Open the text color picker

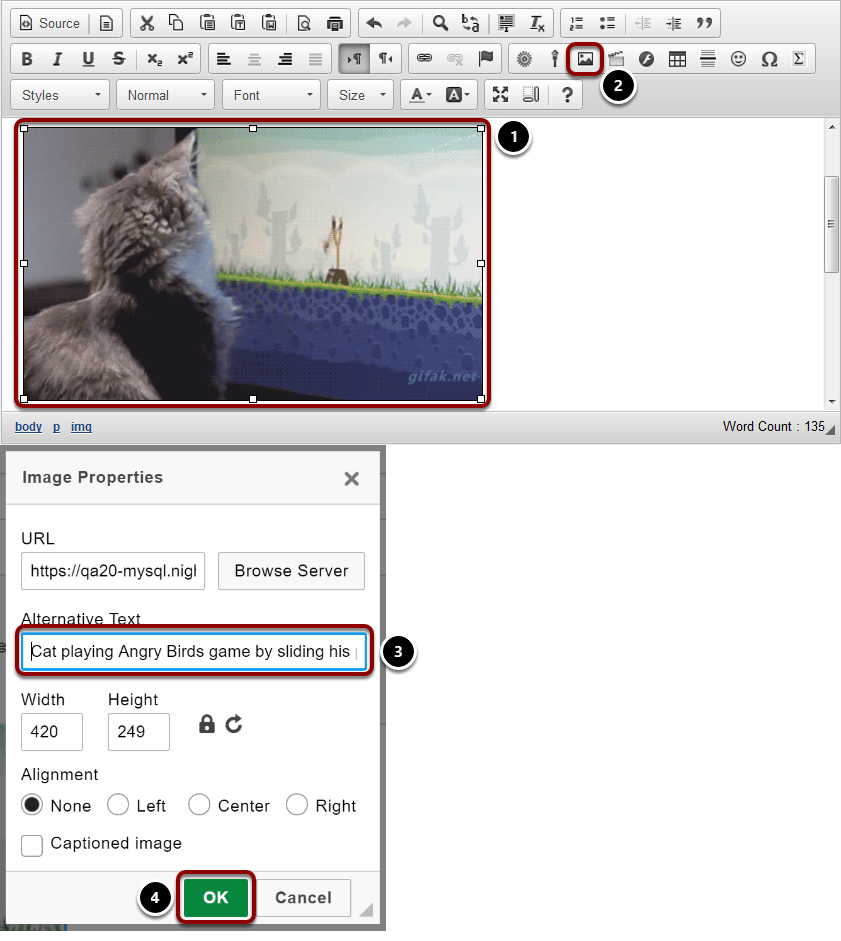[421, 95]
